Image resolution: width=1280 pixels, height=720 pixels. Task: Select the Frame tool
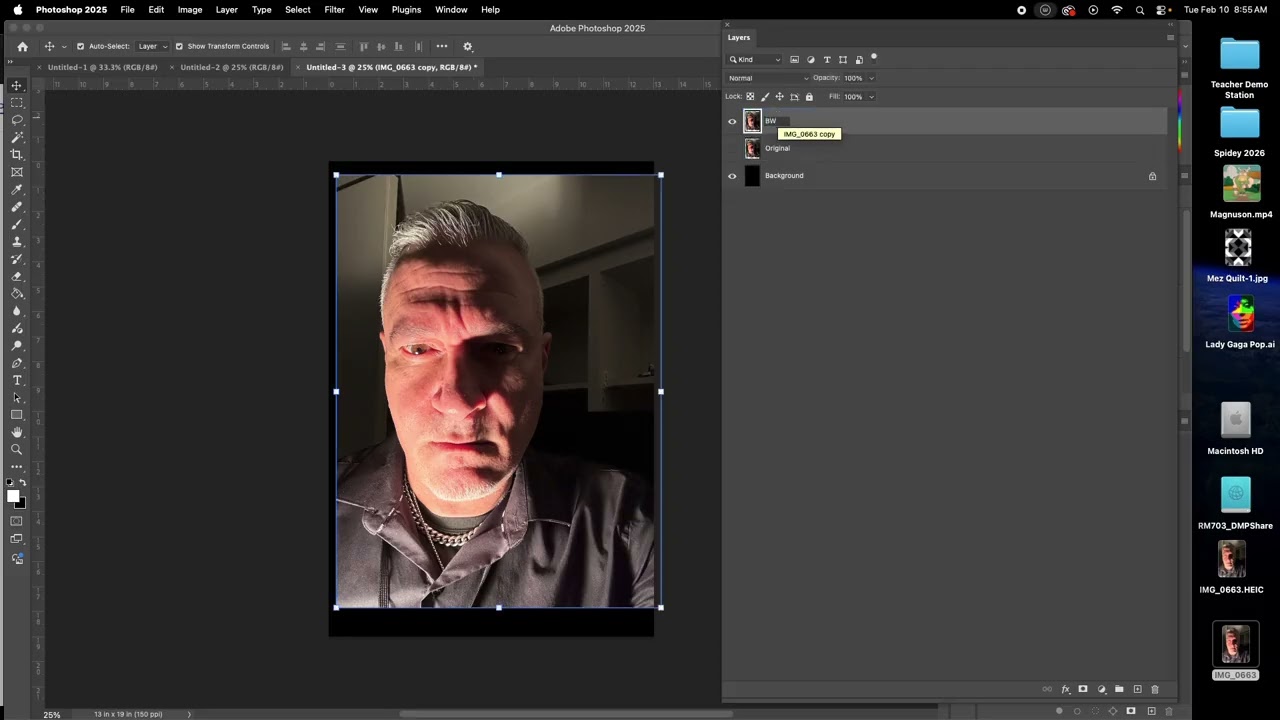click(17, 172)
